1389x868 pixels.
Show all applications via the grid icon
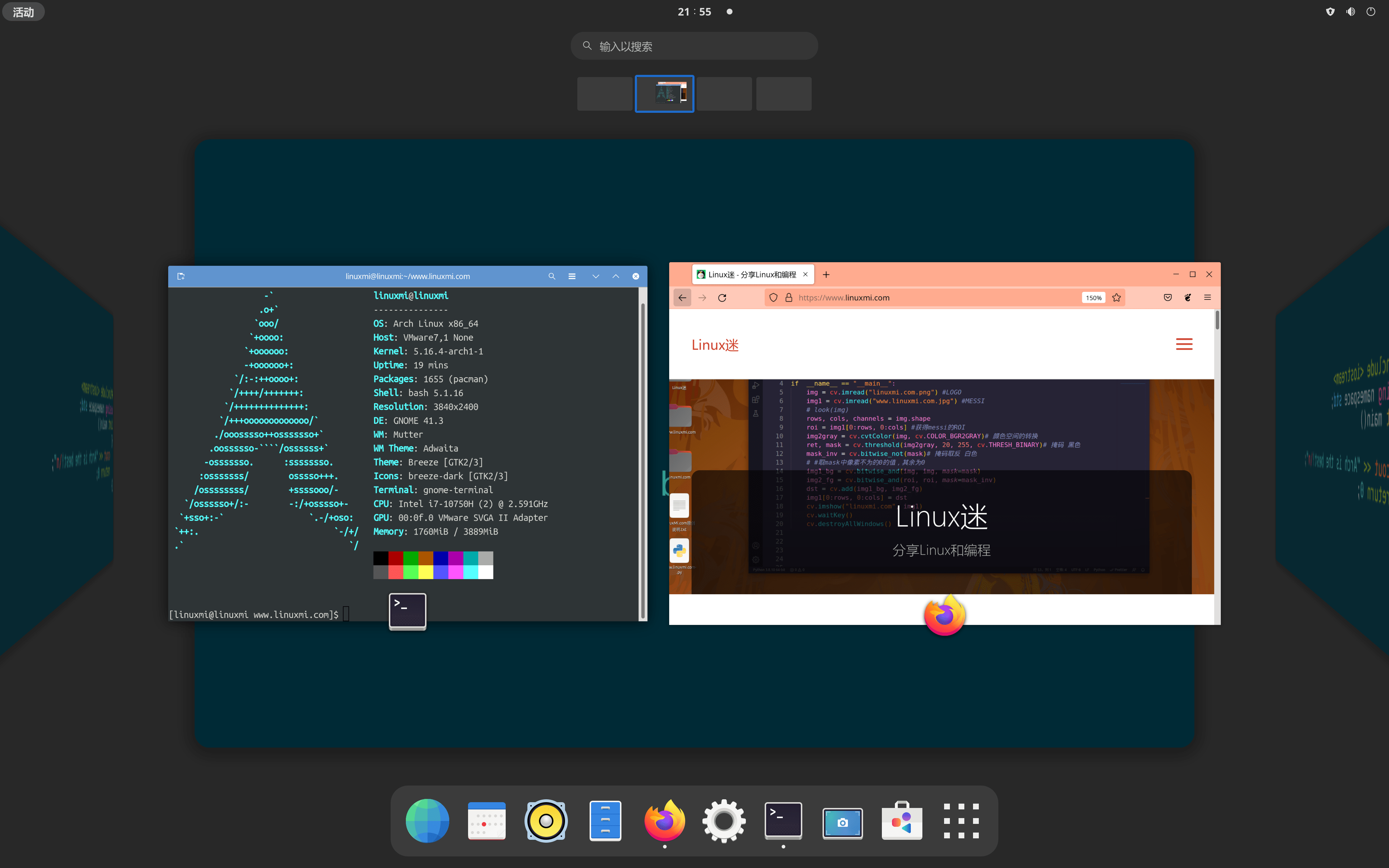pyautogui.click(x=960, y=821)
